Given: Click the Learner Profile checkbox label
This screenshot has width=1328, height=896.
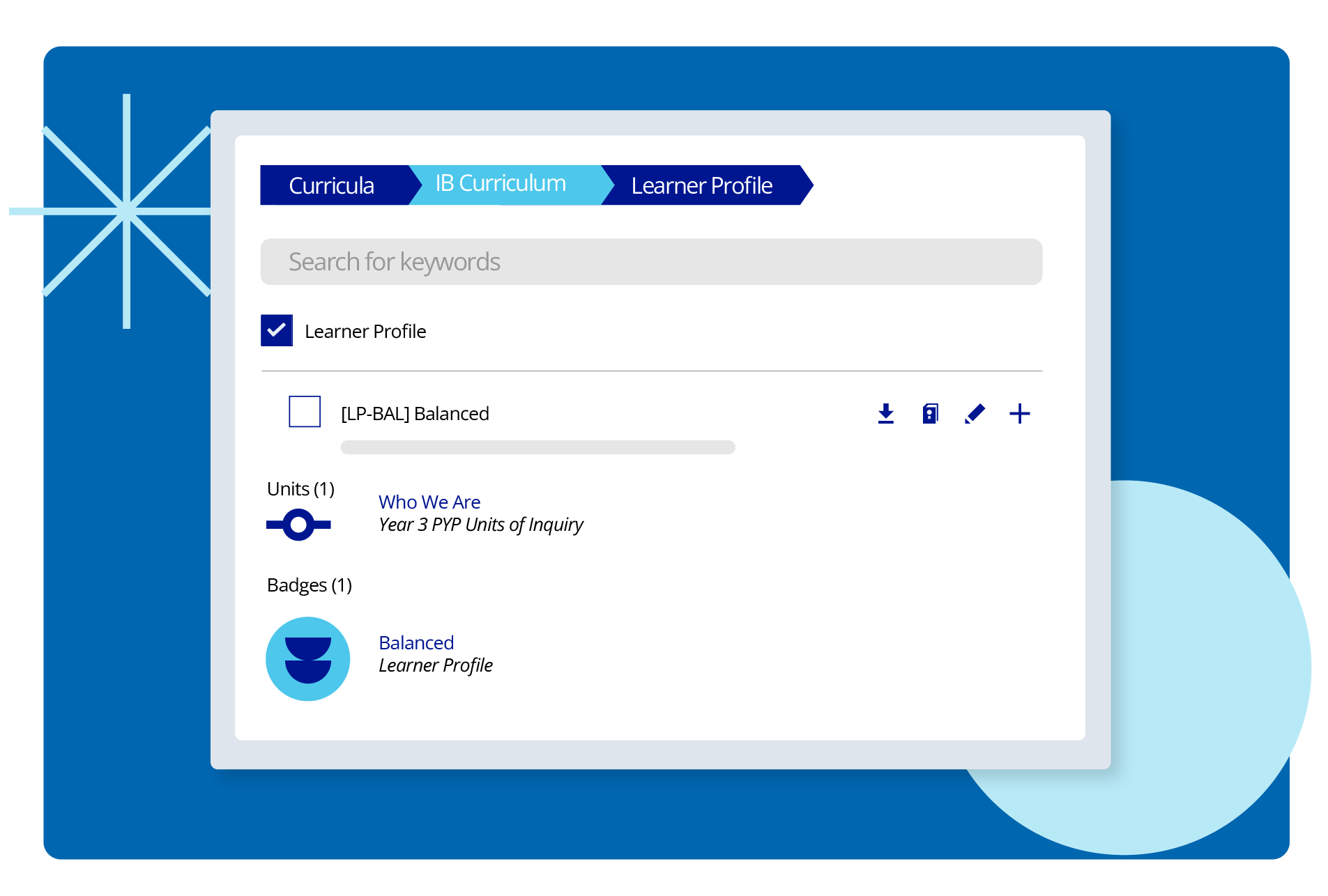Looking at the screenshot, I should tap(365, 331).
